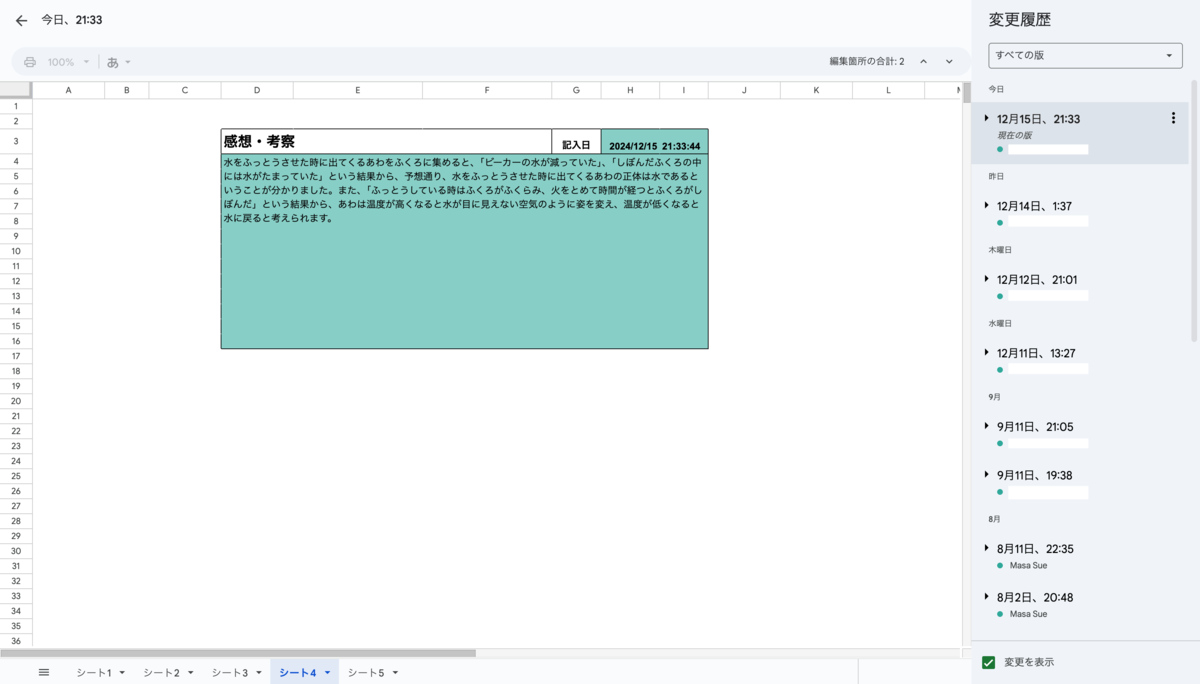
Task: Click the 現在の版 label
Action: click(x=1014, y=135)
